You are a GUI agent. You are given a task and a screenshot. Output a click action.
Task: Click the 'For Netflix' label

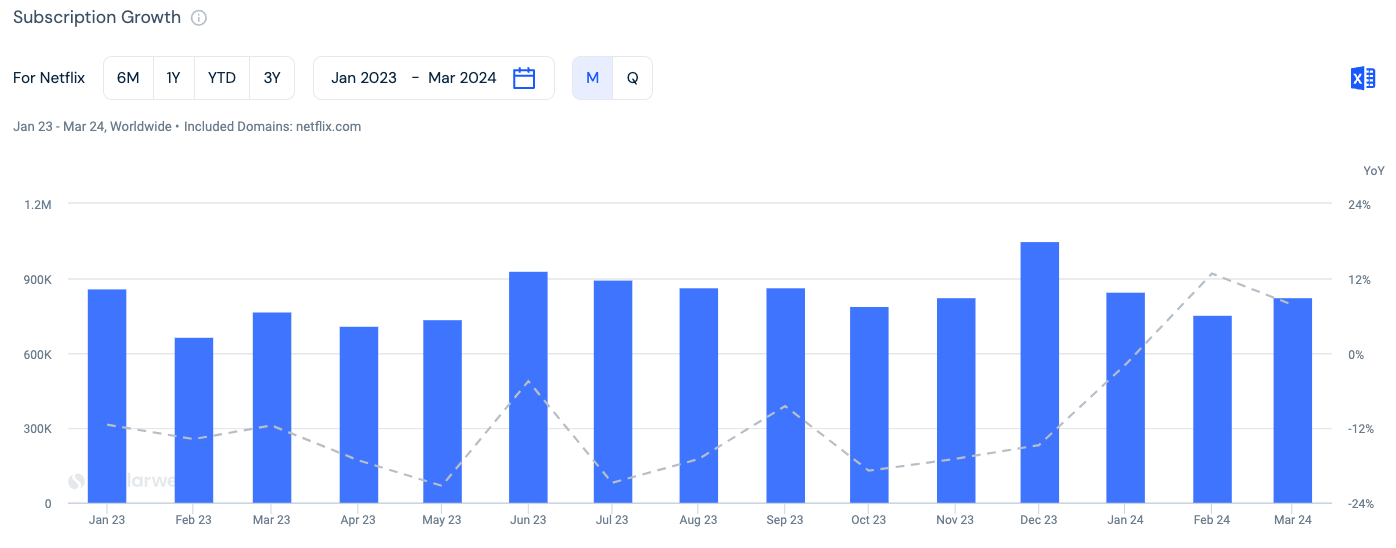pyautogui.click(x=49, y=78)
